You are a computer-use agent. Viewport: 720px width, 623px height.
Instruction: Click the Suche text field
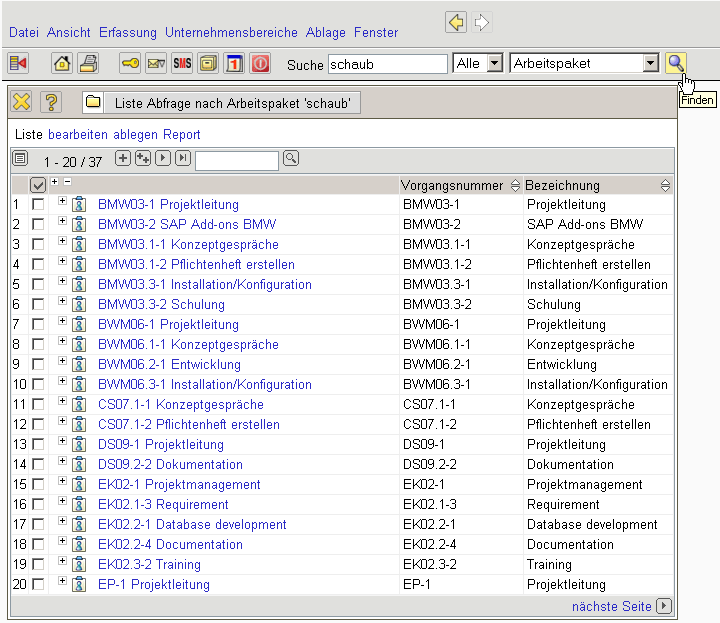coord(387,63)
